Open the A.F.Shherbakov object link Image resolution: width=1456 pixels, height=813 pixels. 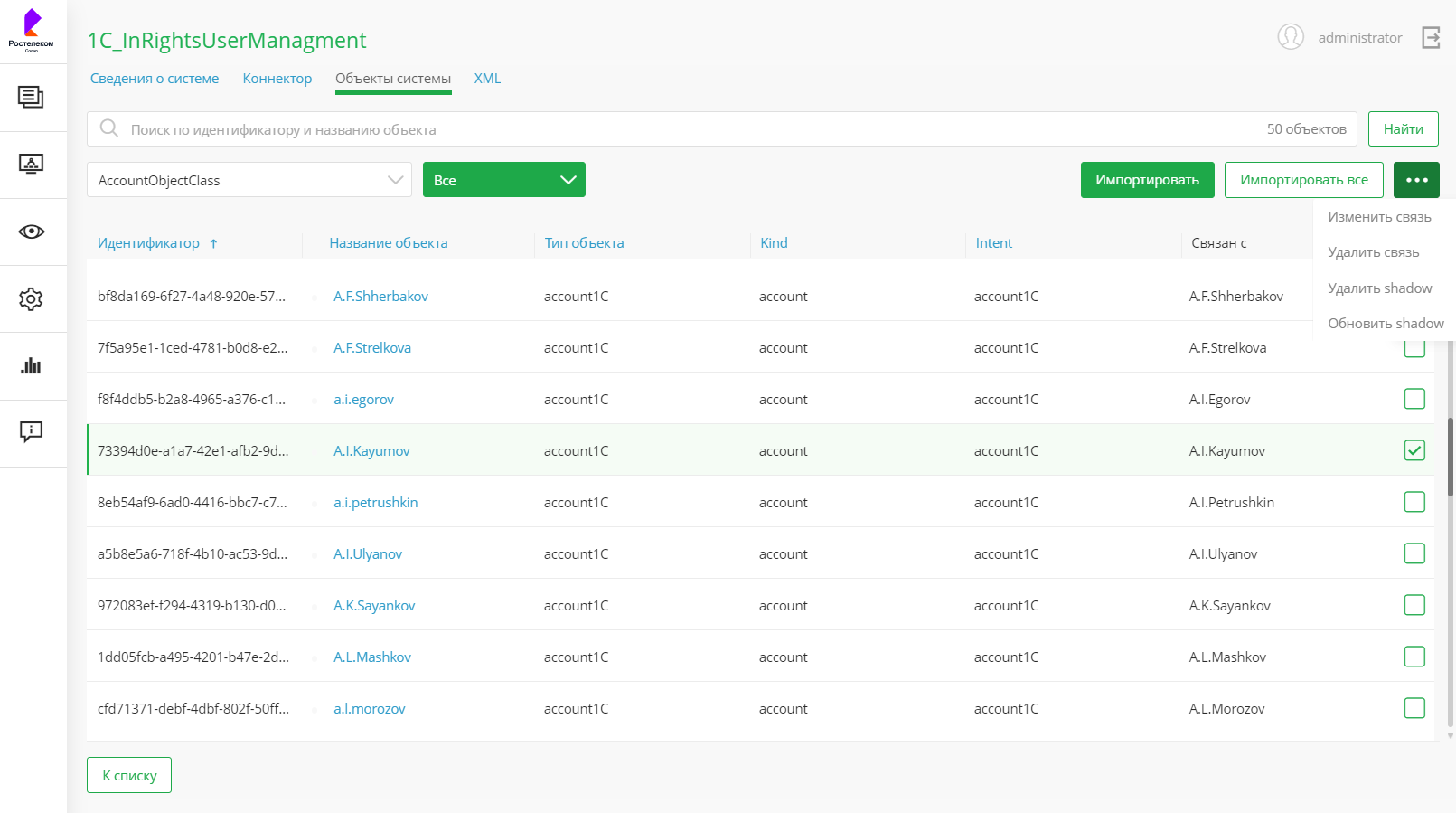[x=380, y=297]
